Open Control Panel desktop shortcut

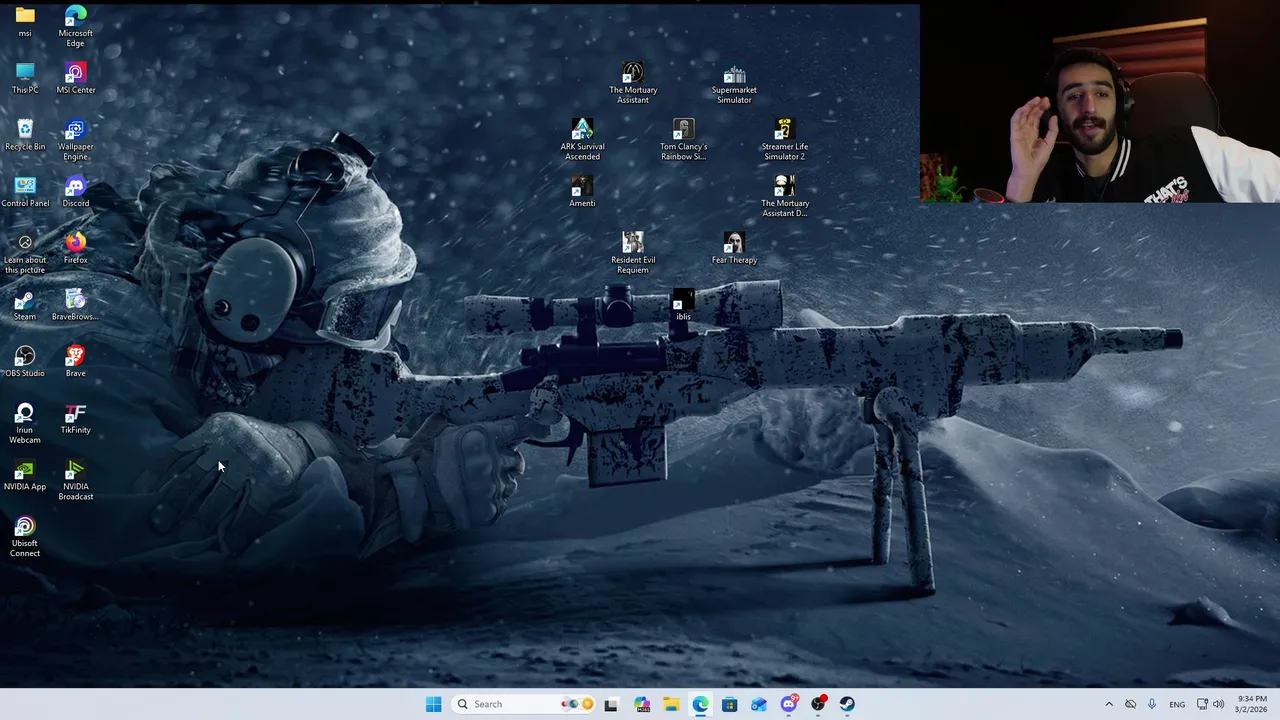(x=25, y=192)
